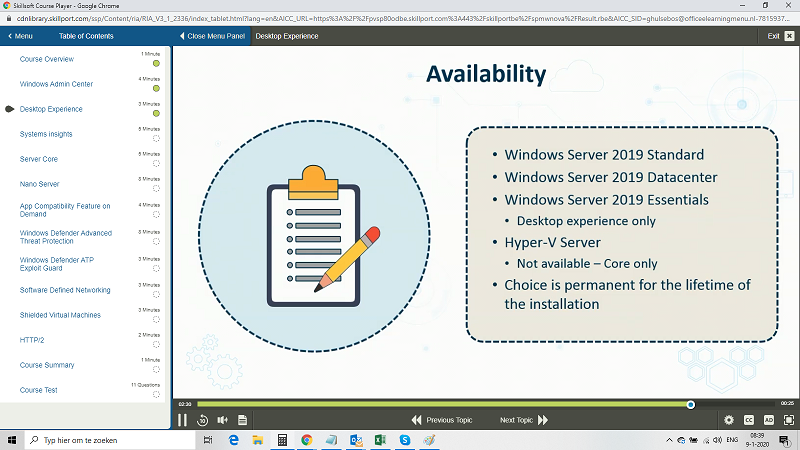Click the X icon beside Exit
800x450 pixels.
(x=789, y=36)
